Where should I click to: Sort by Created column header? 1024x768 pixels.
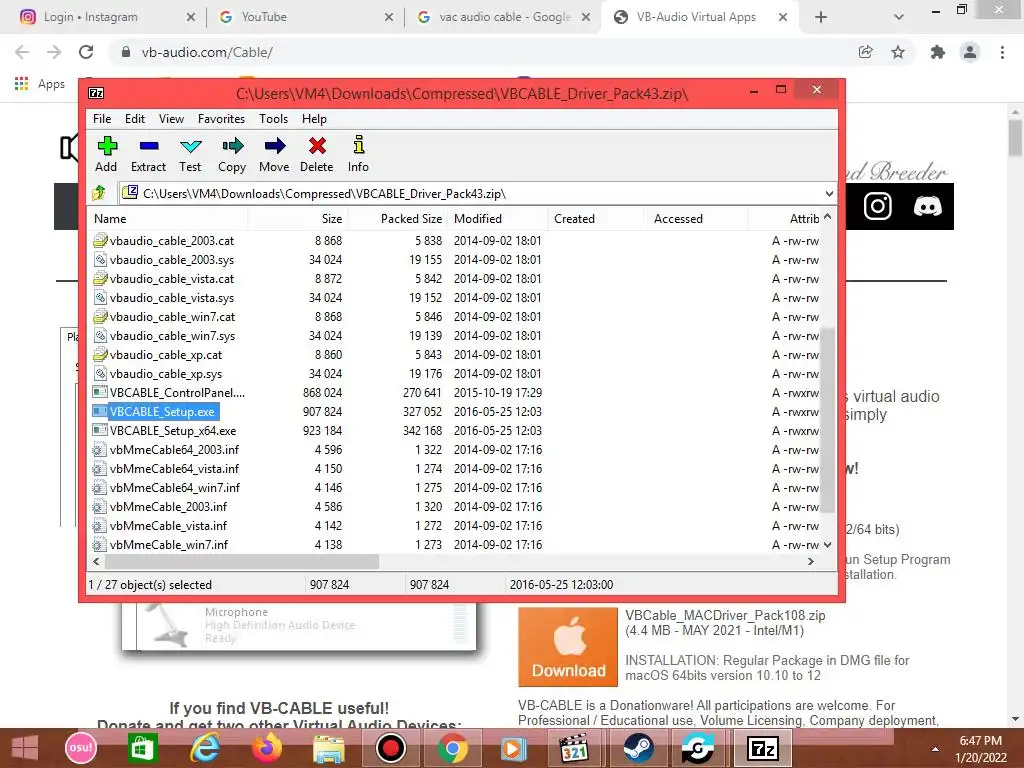pyautogui.click(x=597, y=219)
